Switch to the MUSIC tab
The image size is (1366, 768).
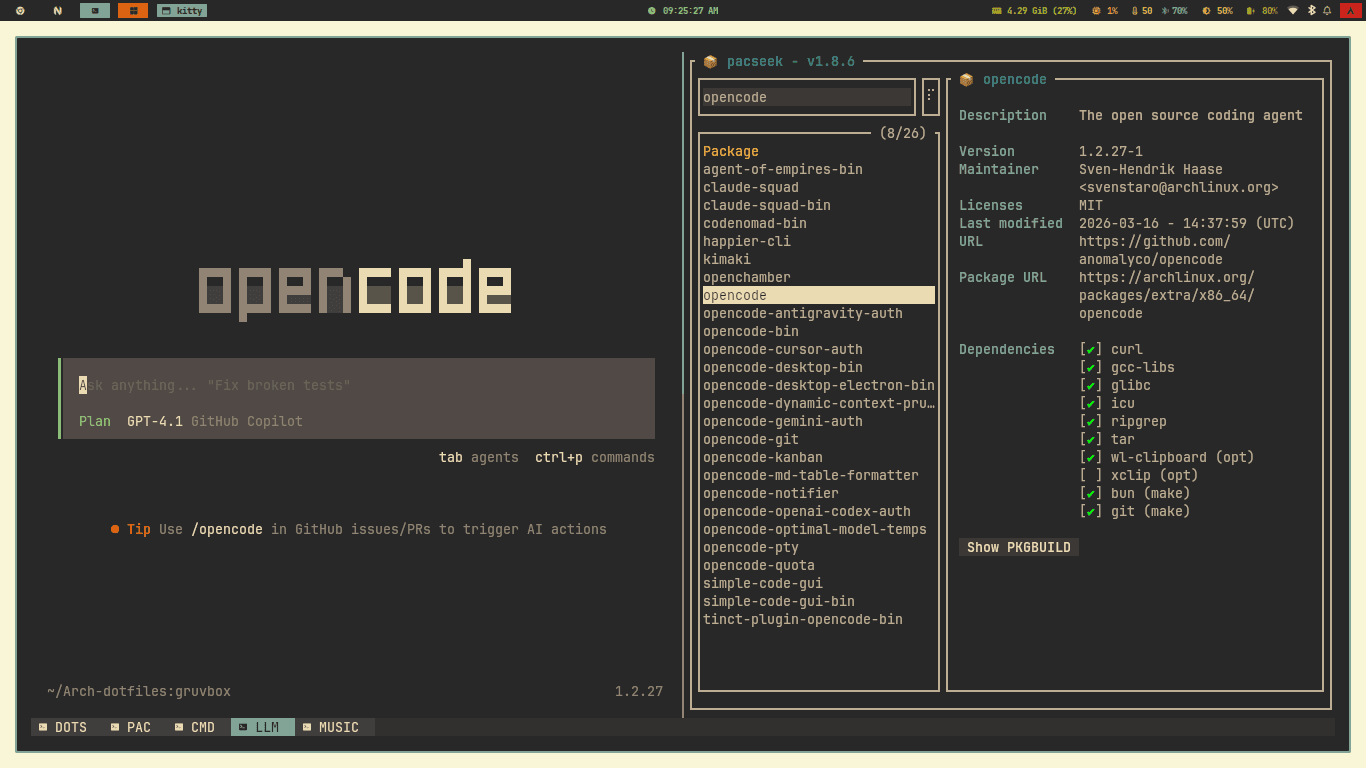335,727
